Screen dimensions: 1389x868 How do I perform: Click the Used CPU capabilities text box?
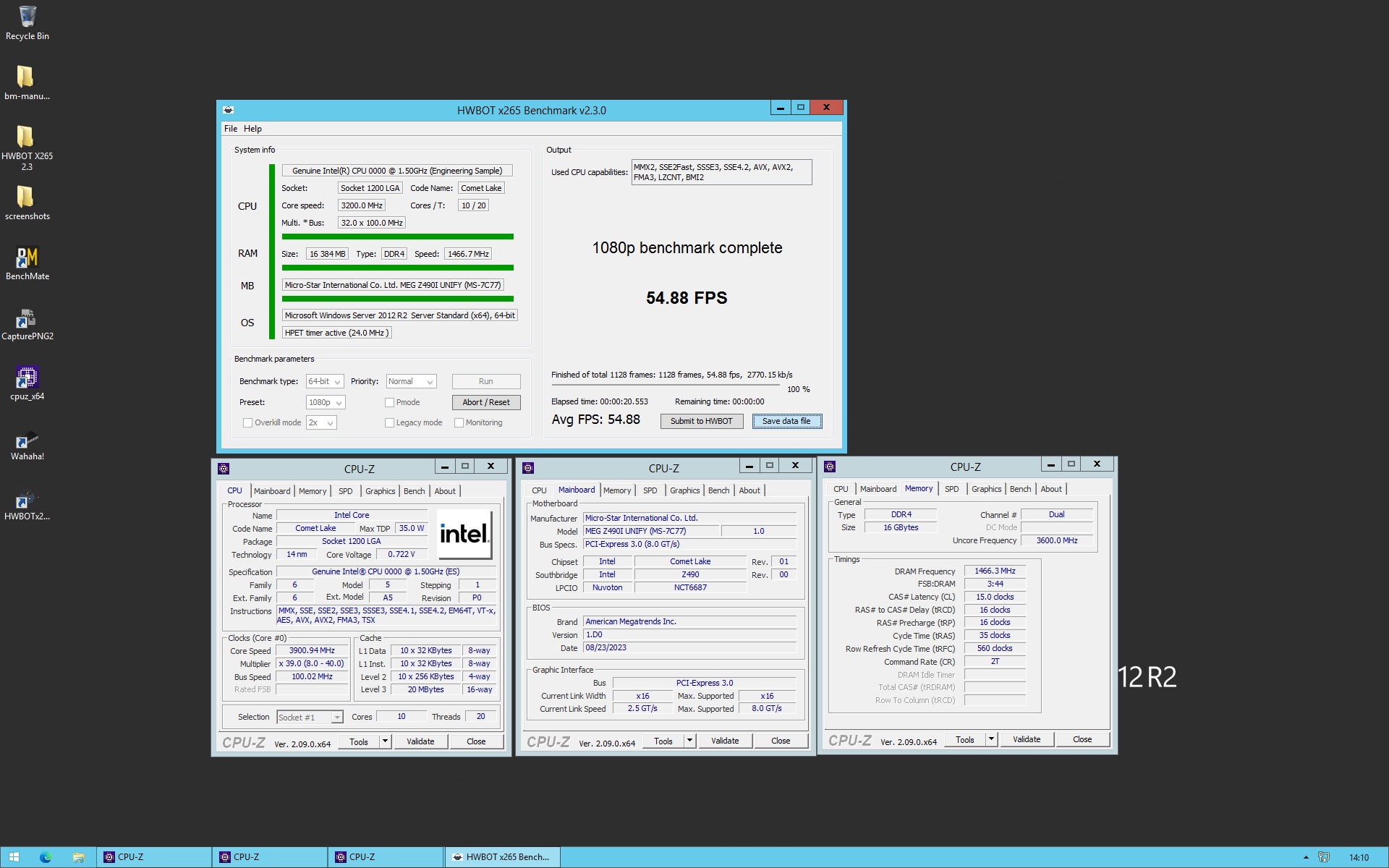coord(721,172)
